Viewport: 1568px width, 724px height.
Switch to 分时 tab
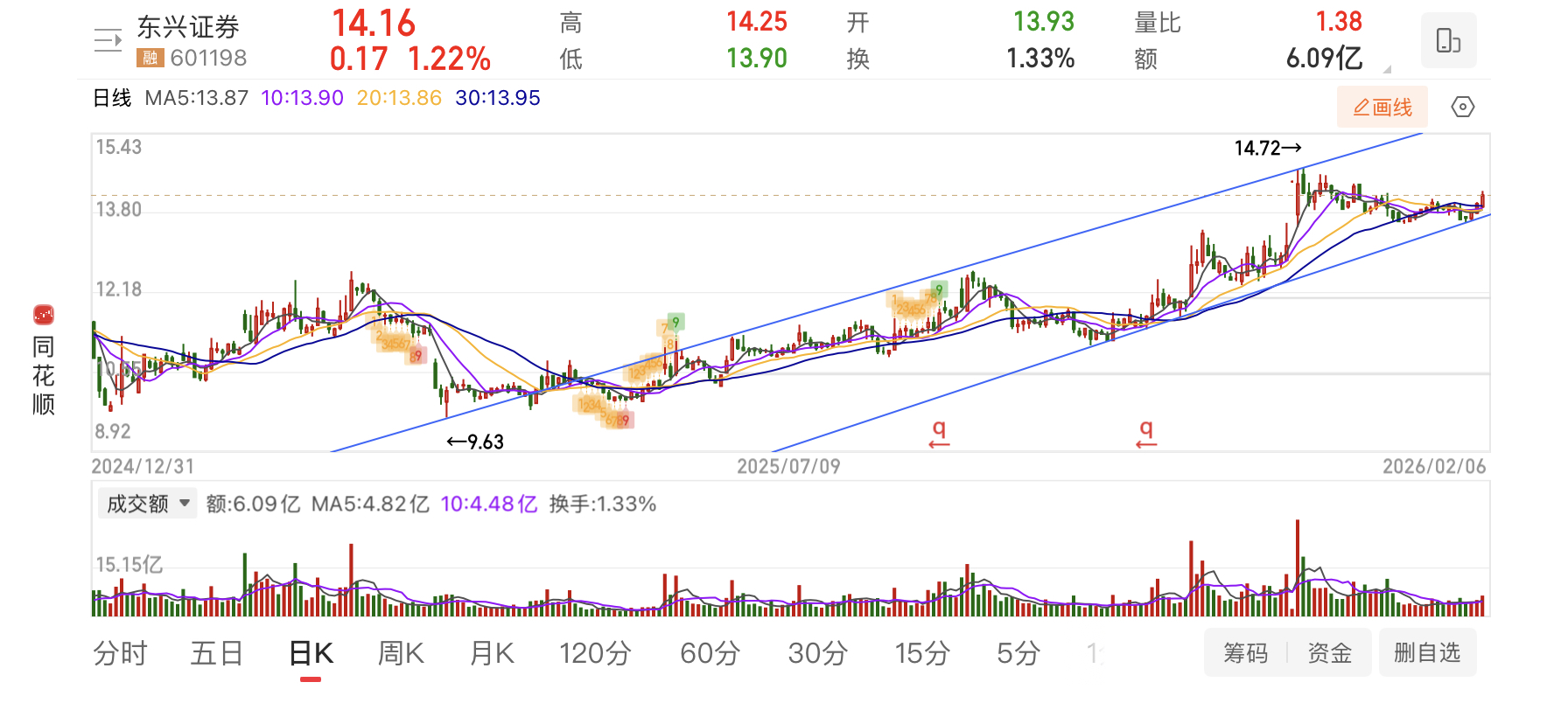[x=120, y=653]
